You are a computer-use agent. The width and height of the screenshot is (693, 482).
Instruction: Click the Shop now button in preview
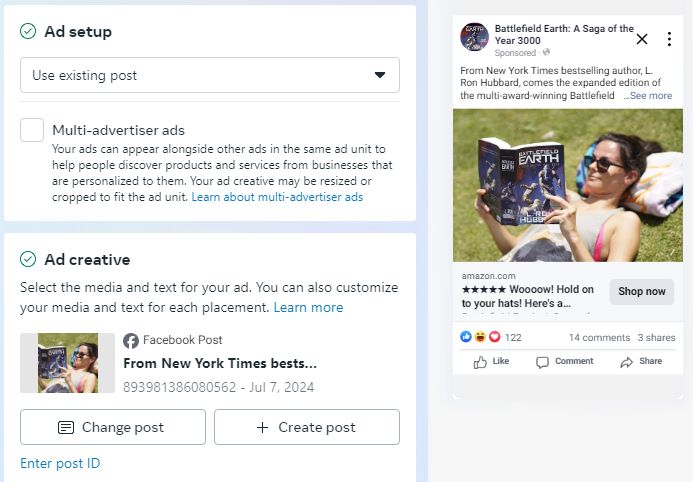click(641, 291)
